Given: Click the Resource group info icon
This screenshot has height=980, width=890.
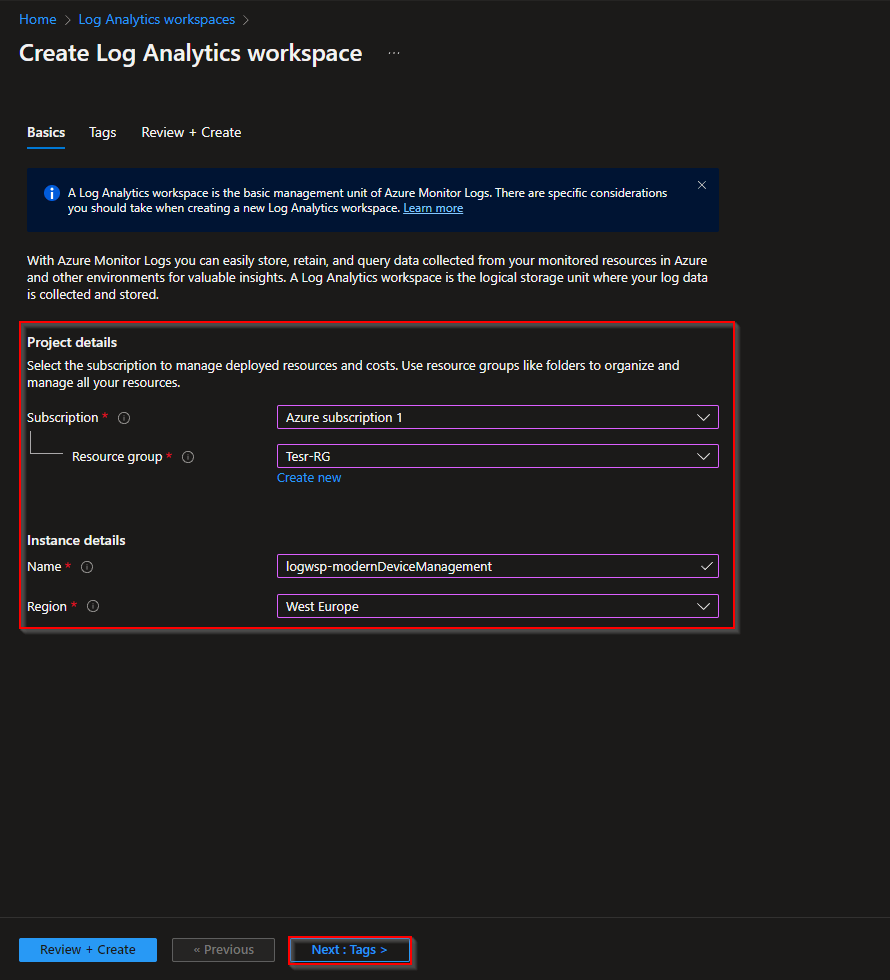Looking at the screenshot, I should [188, 457].
